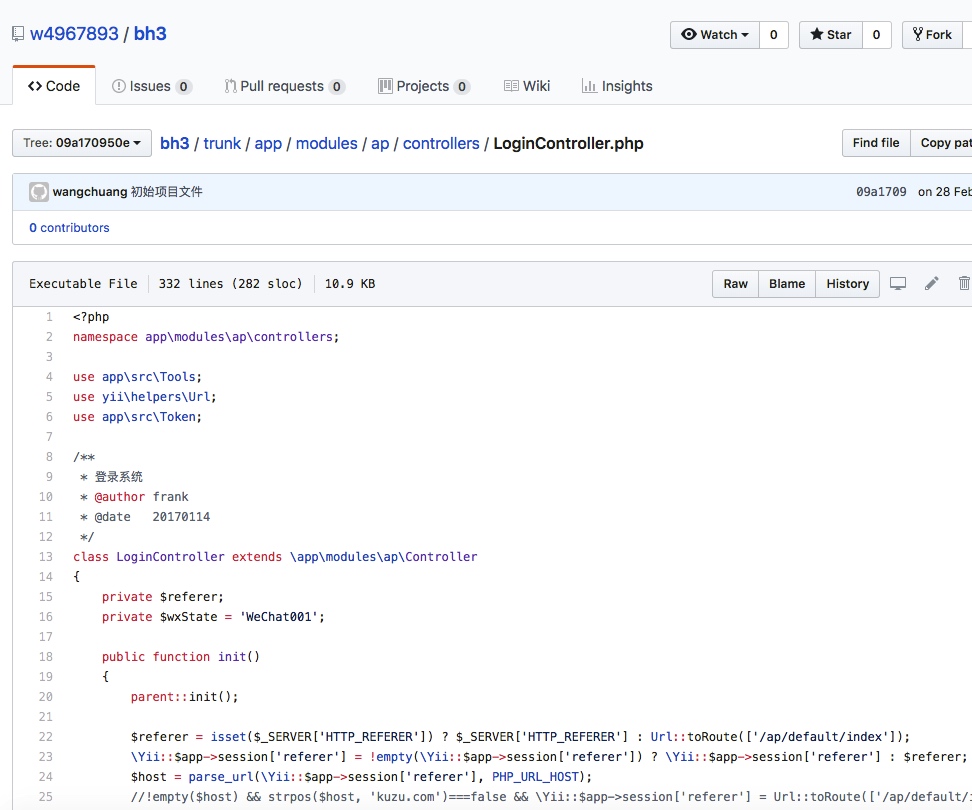Click the pencil edit file icon
This screenshot has width=972, height=810.
point(931,284)
